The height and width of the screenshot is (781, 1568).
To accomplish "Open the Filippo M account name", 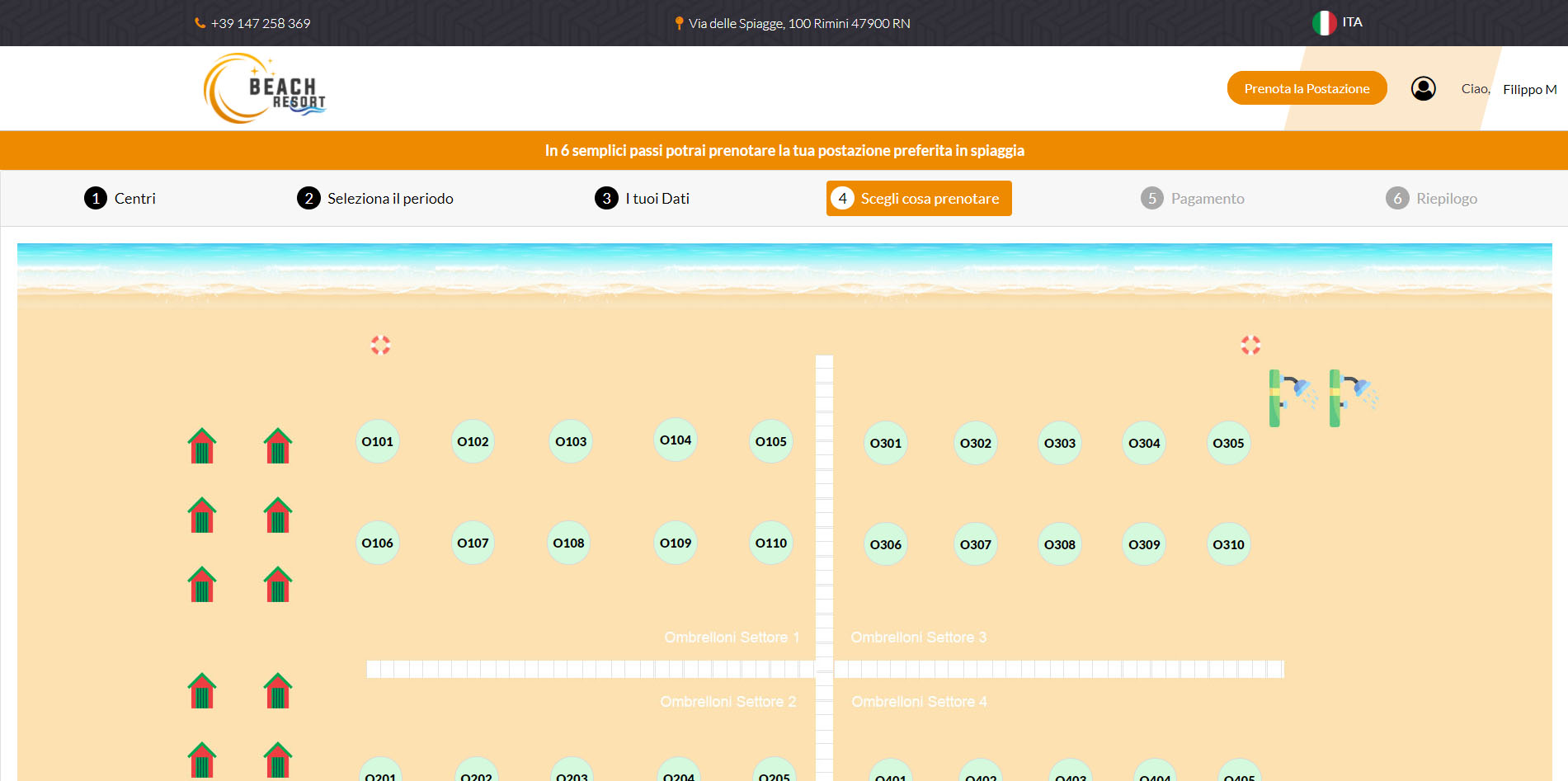I will [1528, 89].
